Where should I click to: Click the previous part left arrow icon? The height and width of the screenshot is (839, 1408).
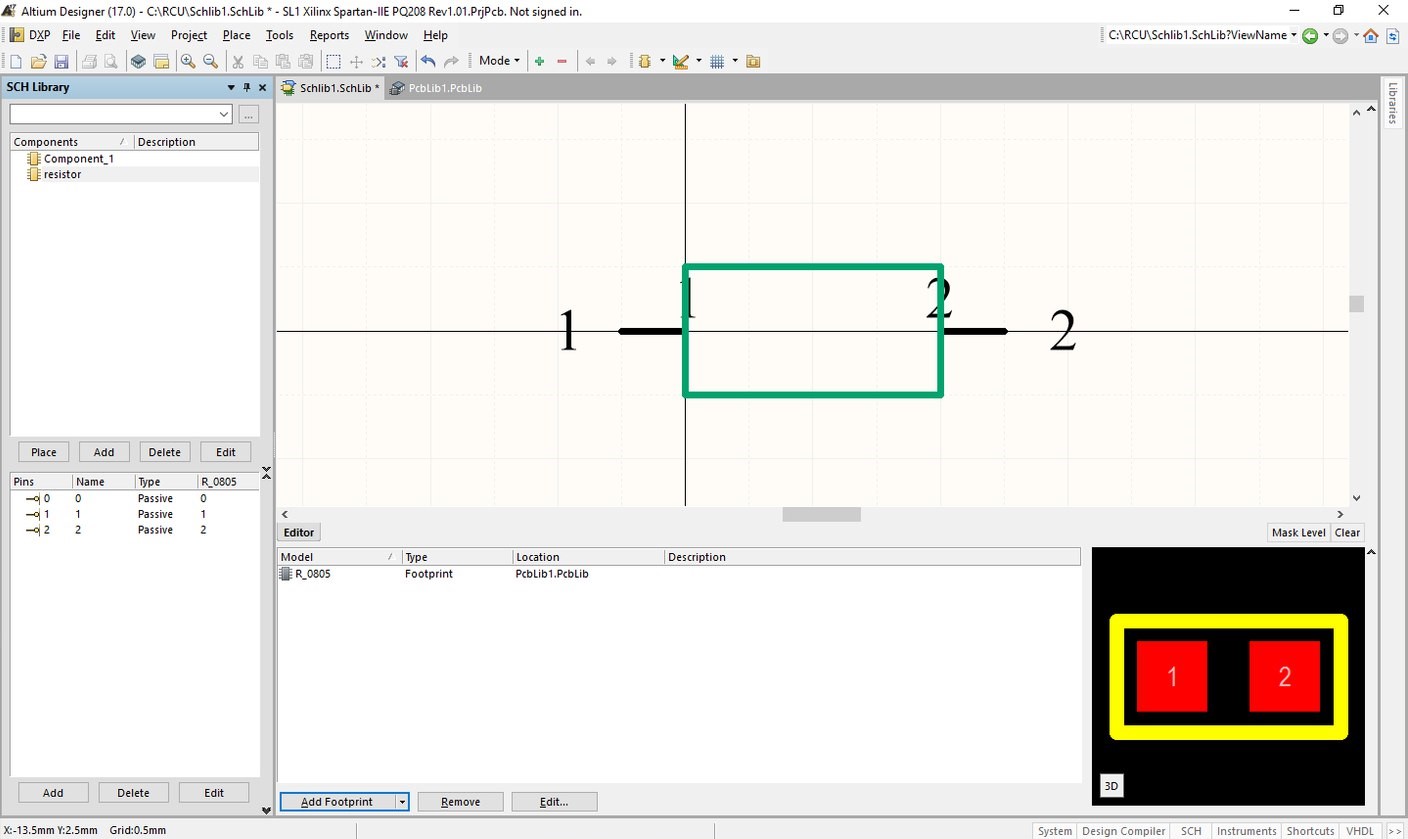[590, 61]
